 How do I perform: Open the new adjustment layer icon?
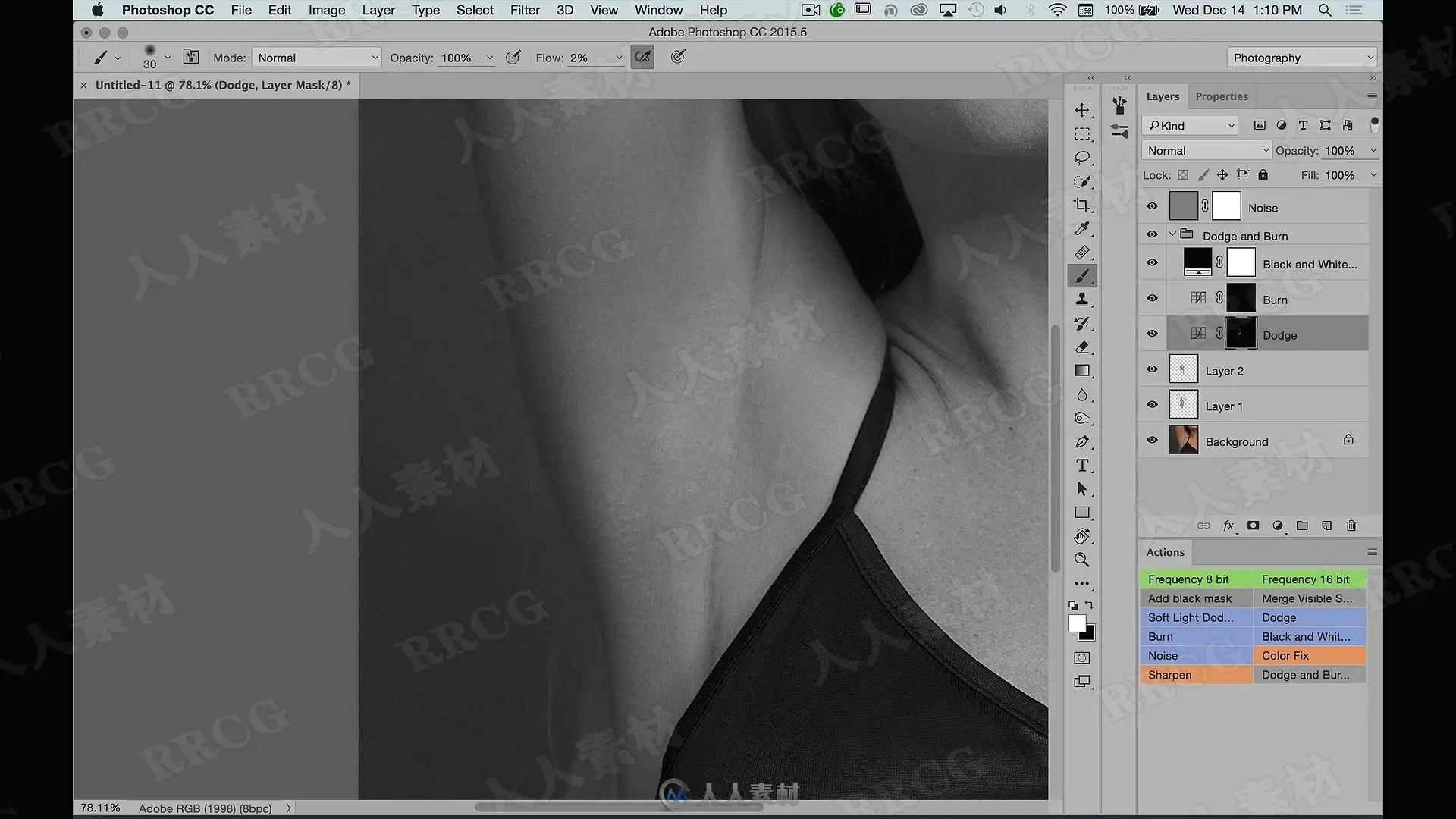click(x=1278, y=526)
